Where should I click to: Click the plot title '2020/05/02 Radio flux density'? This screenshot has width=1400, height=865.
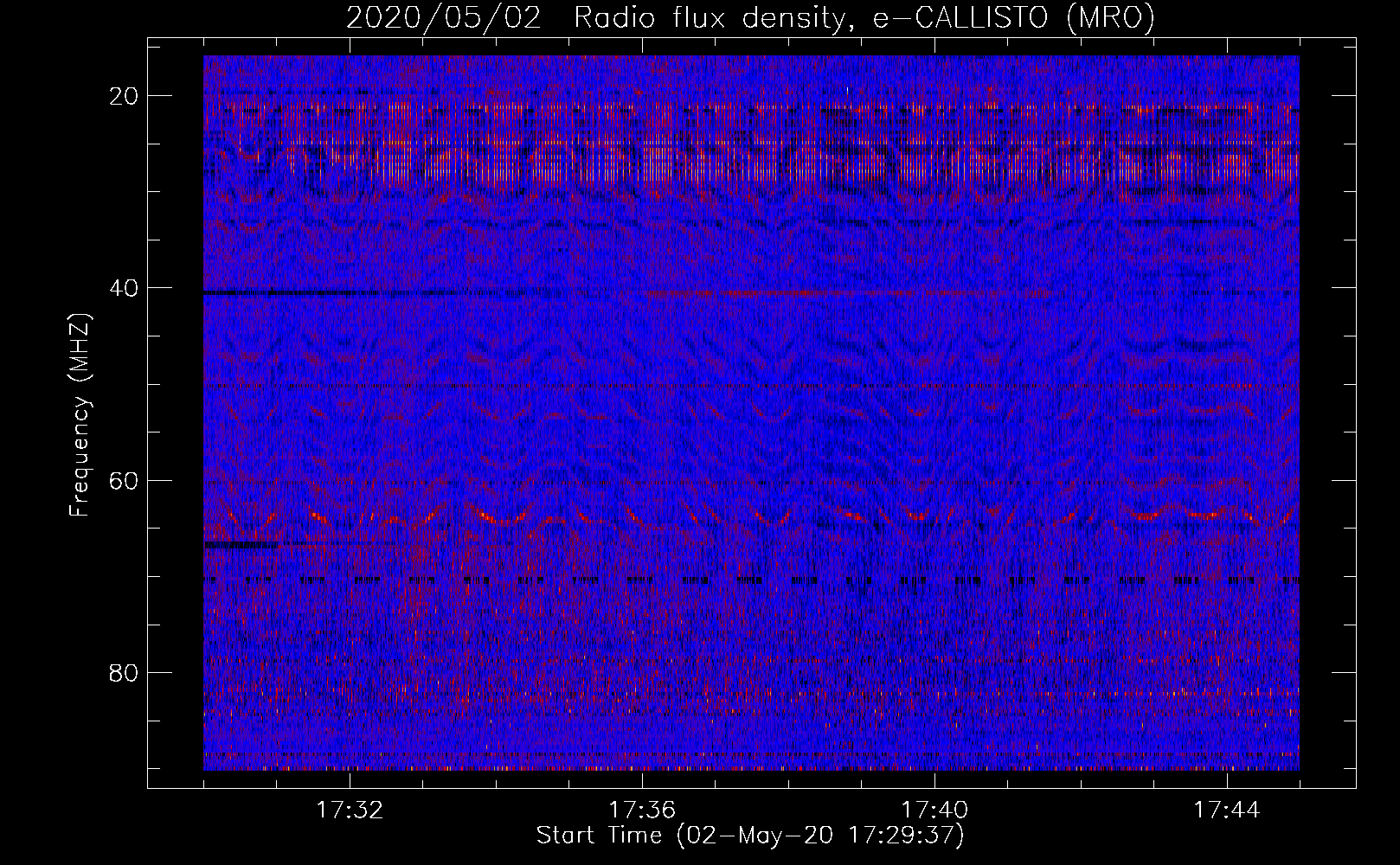pyautogui.click(x=750, y=17)
